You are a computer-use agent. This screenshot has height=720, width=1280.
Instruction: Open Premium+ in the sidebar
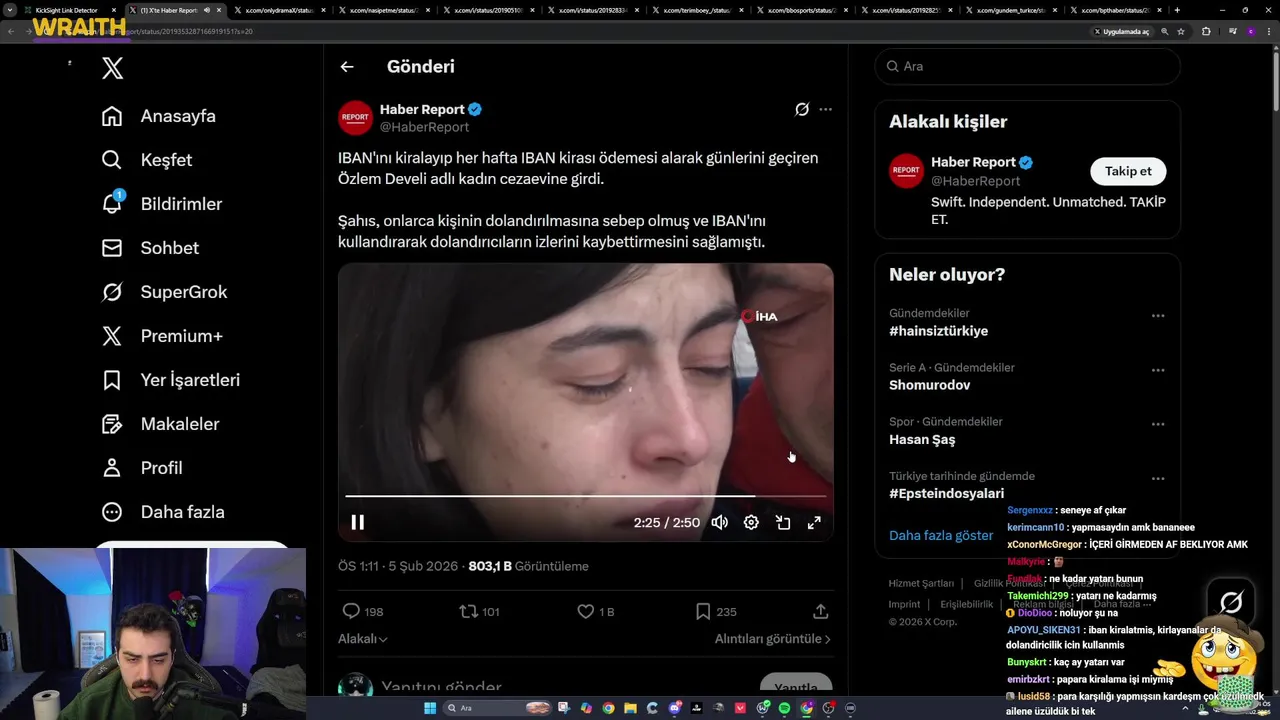click(x=162, y=336)
